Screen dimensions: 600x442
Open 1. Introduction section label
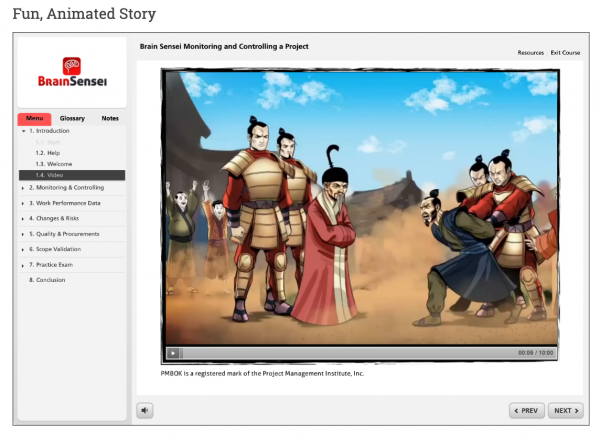(49, 131)
